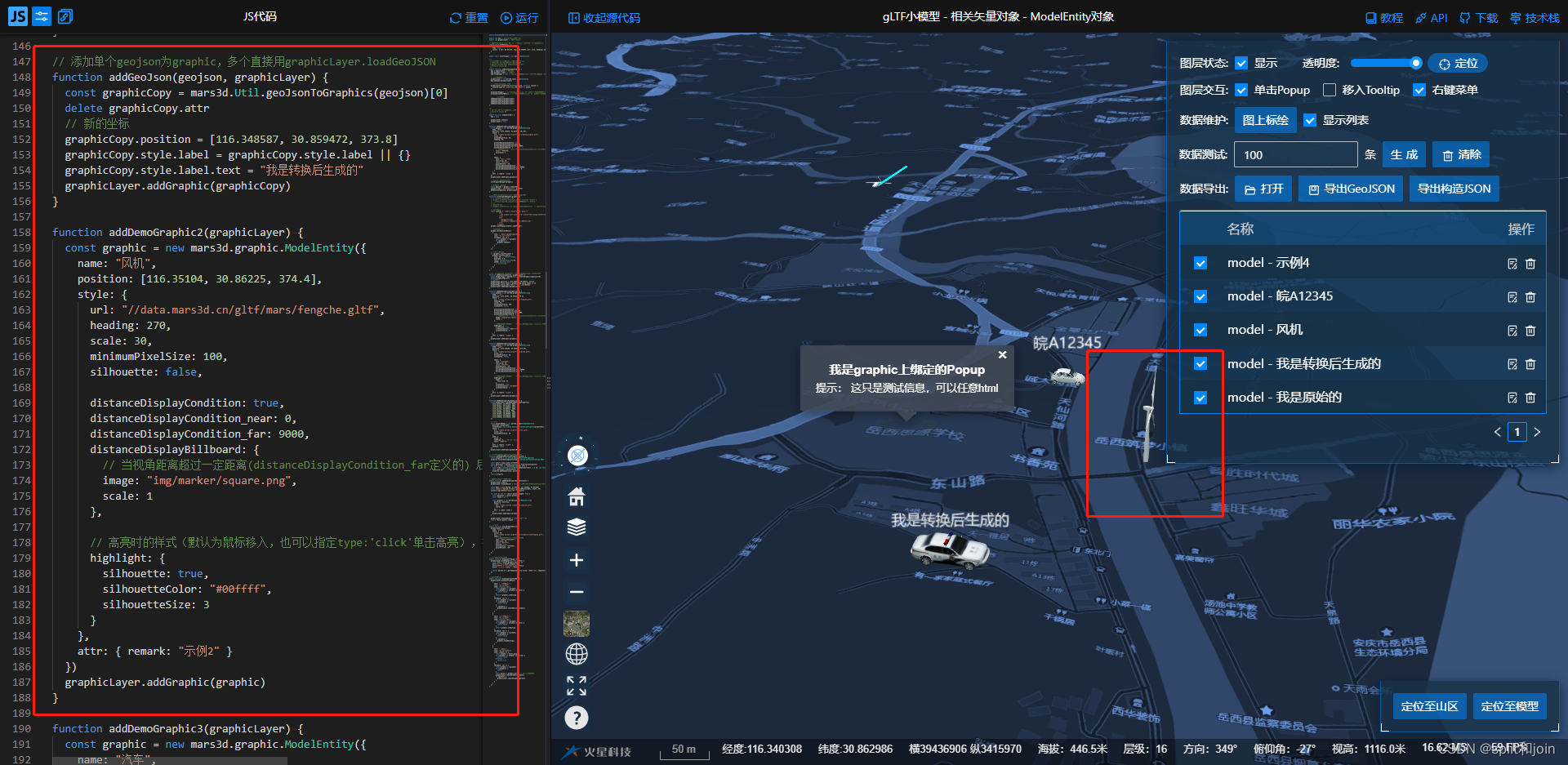This screenshot has width=1568, height=765.
Task: Go to previous page in the list pagination
Action: click(x=1498, y=432)
